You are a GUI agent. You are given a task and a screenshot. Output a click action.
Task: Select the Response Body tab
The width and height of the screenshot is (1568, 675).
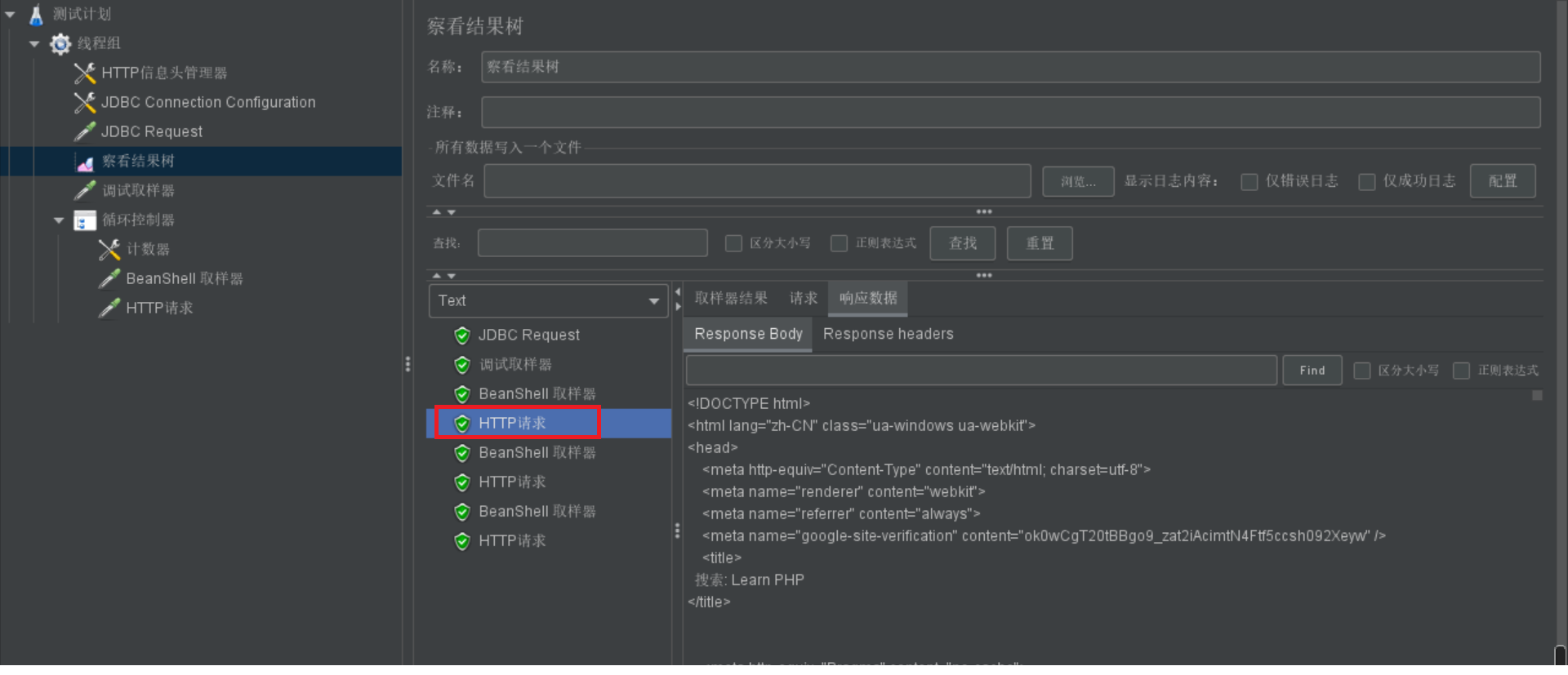(x=748, y=335)
